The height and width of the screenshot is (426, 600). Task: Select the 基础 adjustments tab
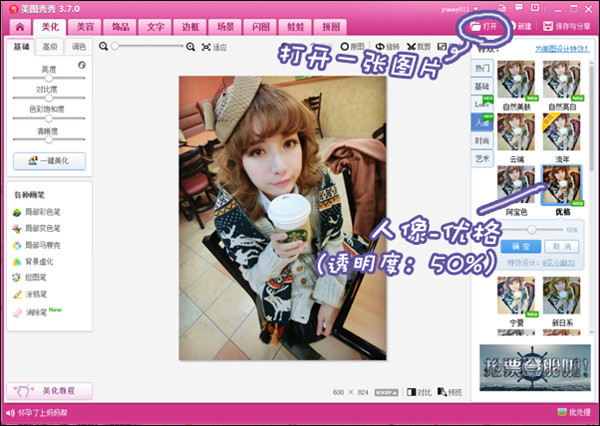tap(21, 47)
